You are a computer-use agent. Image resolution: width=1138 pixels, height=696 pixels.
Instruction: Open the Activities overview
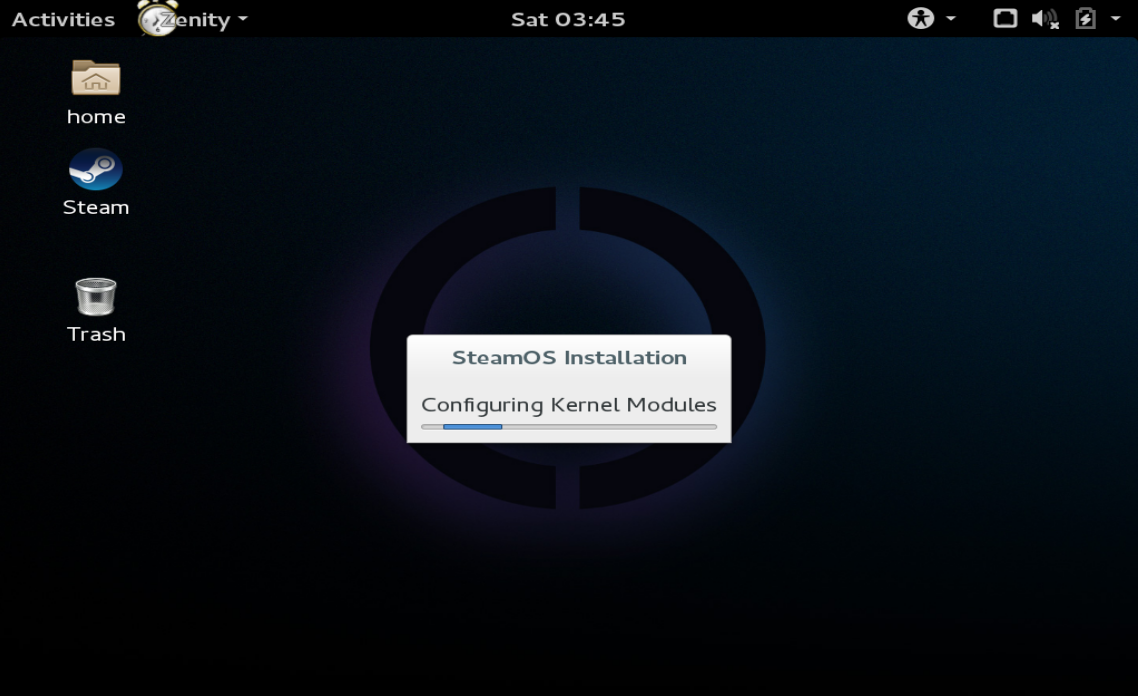[x=63, y=20]
